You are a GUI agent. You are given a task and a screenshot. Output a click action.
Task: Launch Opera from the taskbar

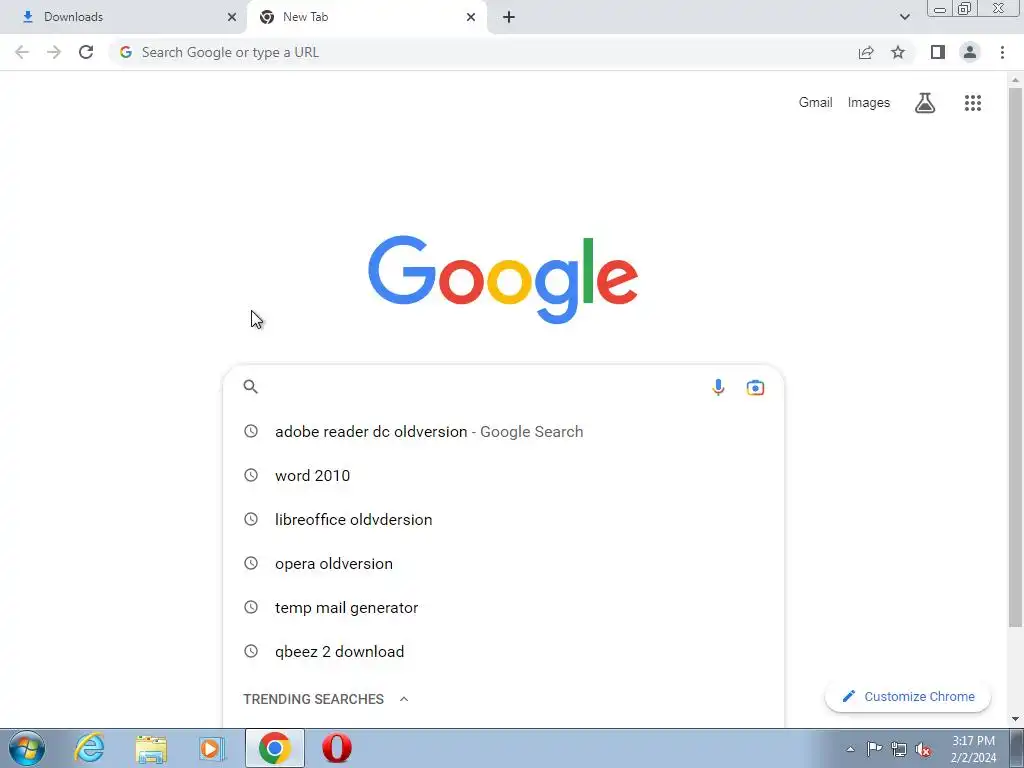(x=337, y=748)
